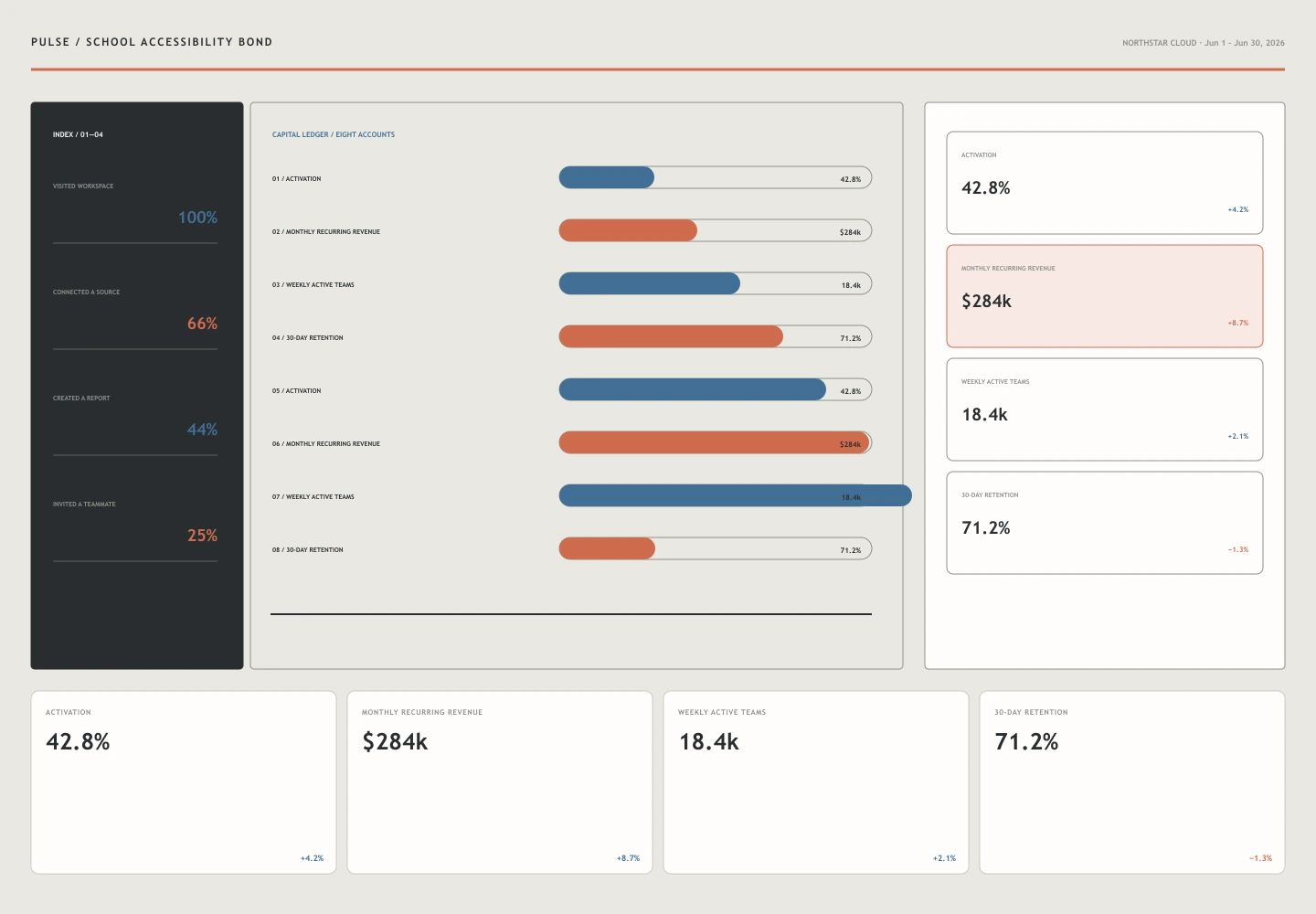
Task: Open the bottom-row Weekly Active Teams card
Action: [x=816, y=782]
